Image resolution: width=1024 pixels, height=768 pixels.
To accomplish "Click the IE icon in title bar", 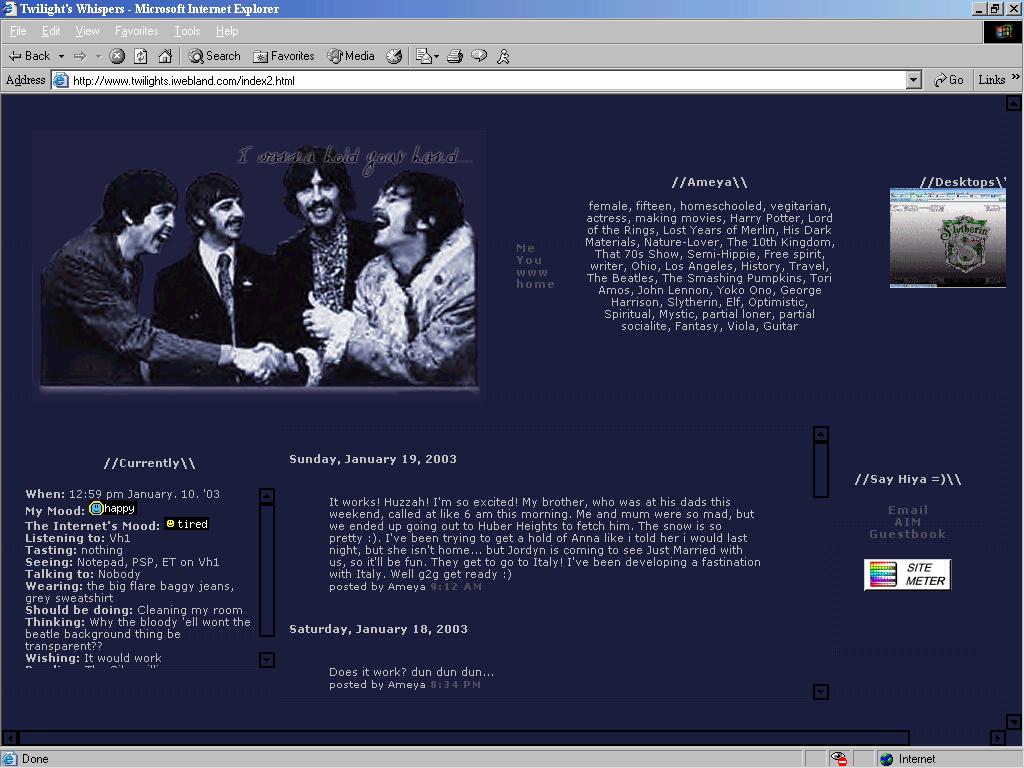I will coord(9,8).
